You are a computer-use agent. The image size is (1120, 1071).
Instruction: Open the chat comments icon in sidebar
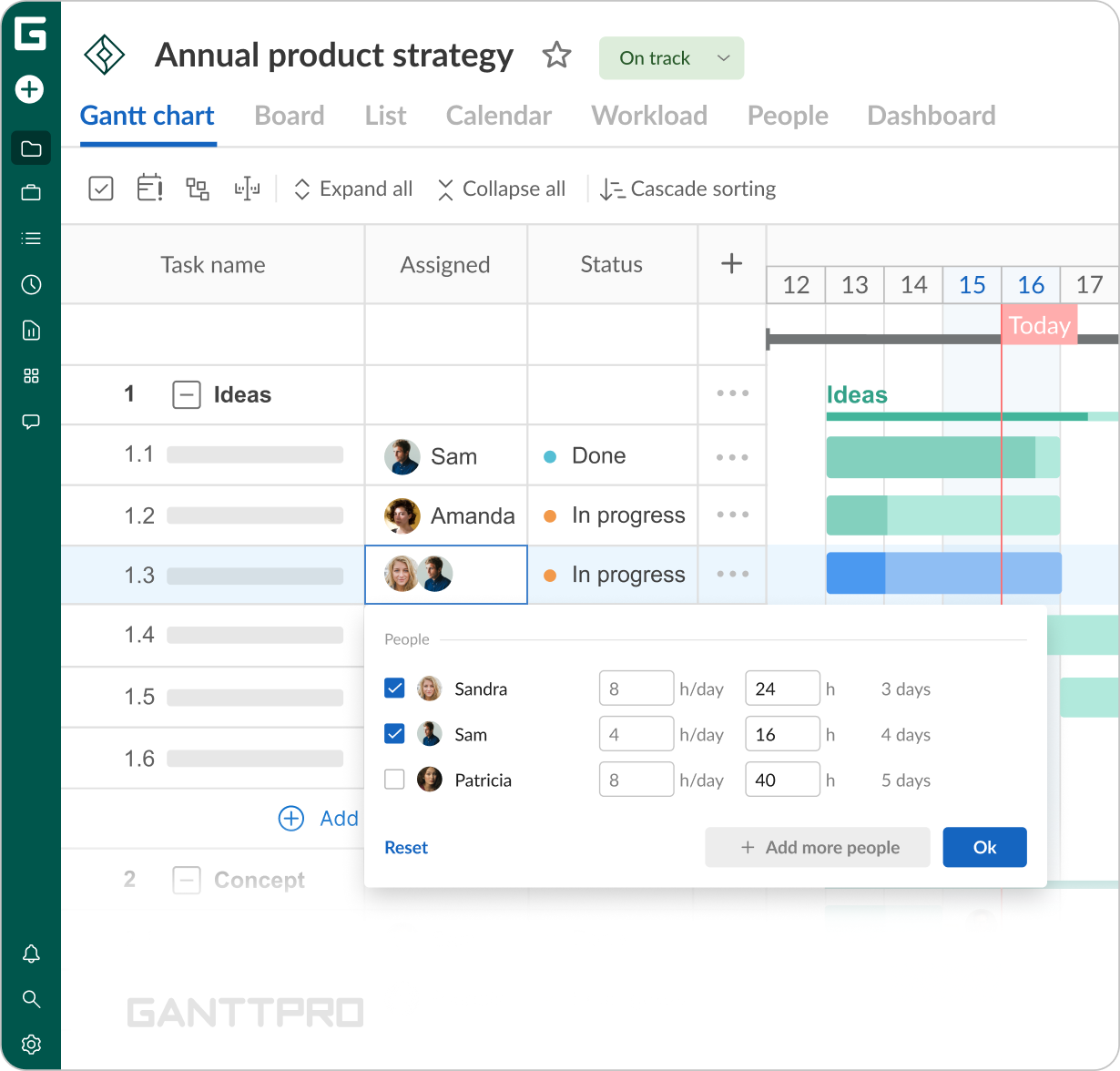[x=31, y=422]
